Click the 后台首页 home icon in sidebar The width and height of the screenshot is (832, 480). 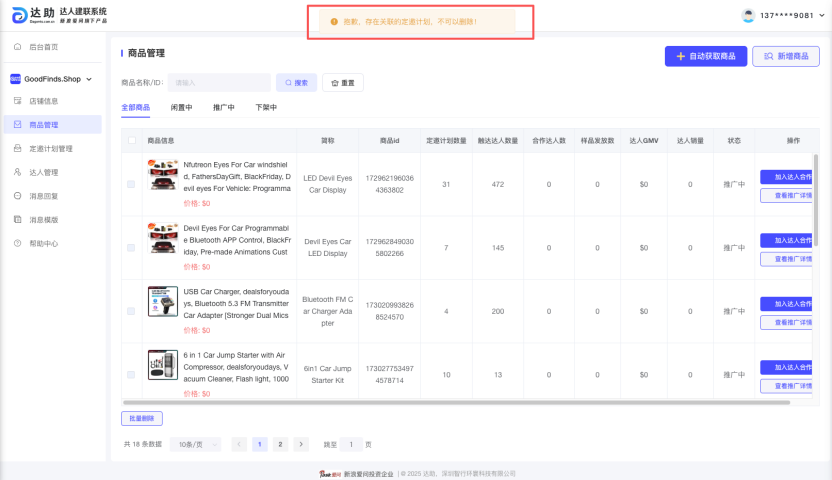click(x=18, y=47)
